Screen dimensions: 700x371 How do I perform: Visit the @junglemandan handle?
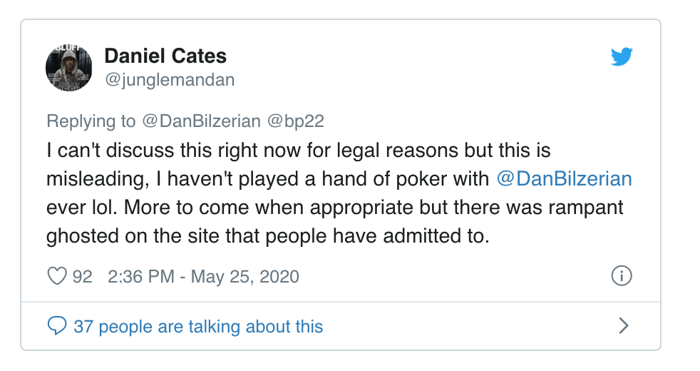pyautogui.click(x=169, y=80)
